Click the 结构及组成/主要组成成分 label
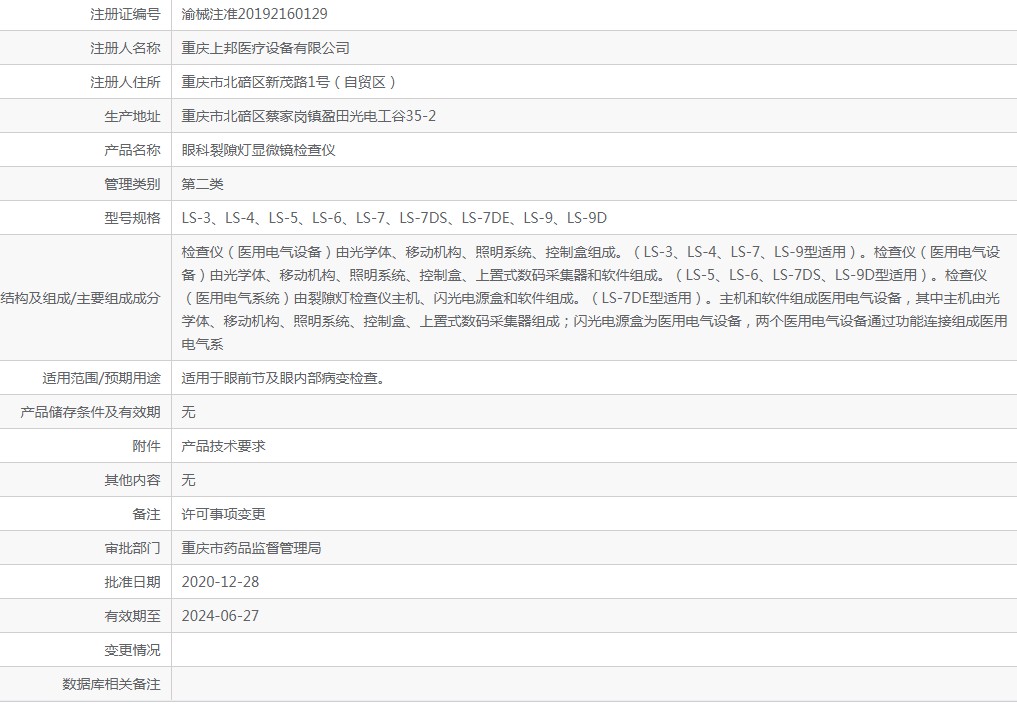 click(80, 298)
